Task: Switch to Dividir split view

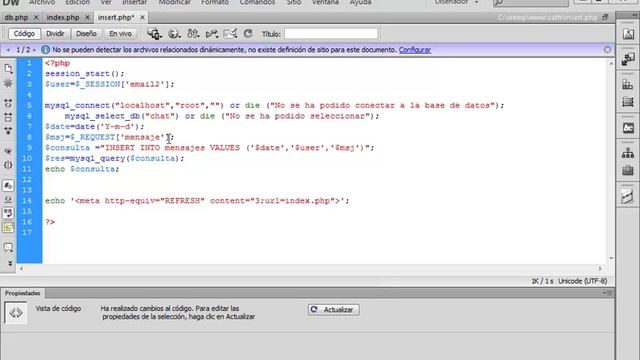Action: click(55, 33)
